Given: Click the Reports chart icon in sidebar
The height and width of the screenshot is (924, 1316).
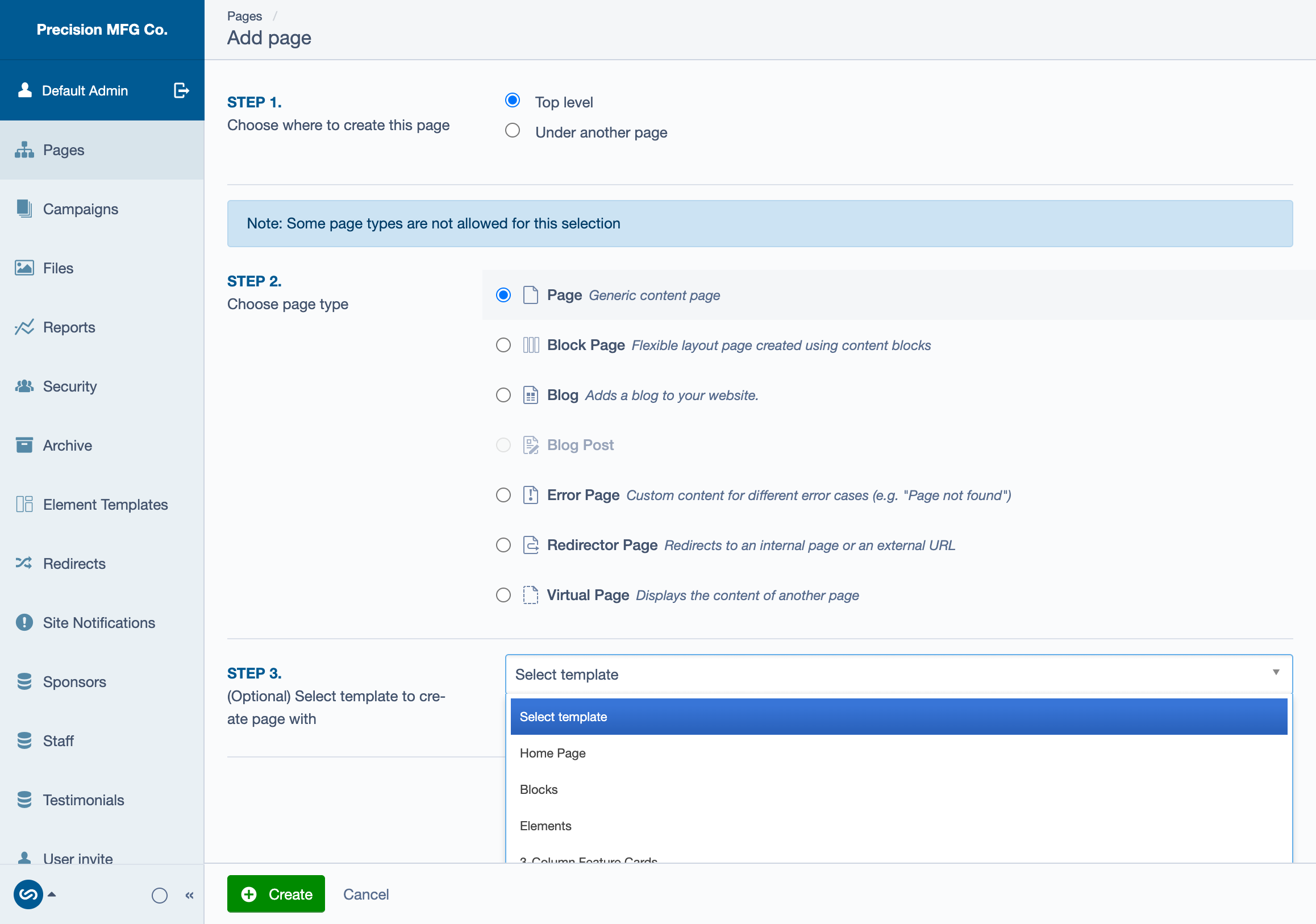Looking at the screenshot, I should [x=24, y=327].
